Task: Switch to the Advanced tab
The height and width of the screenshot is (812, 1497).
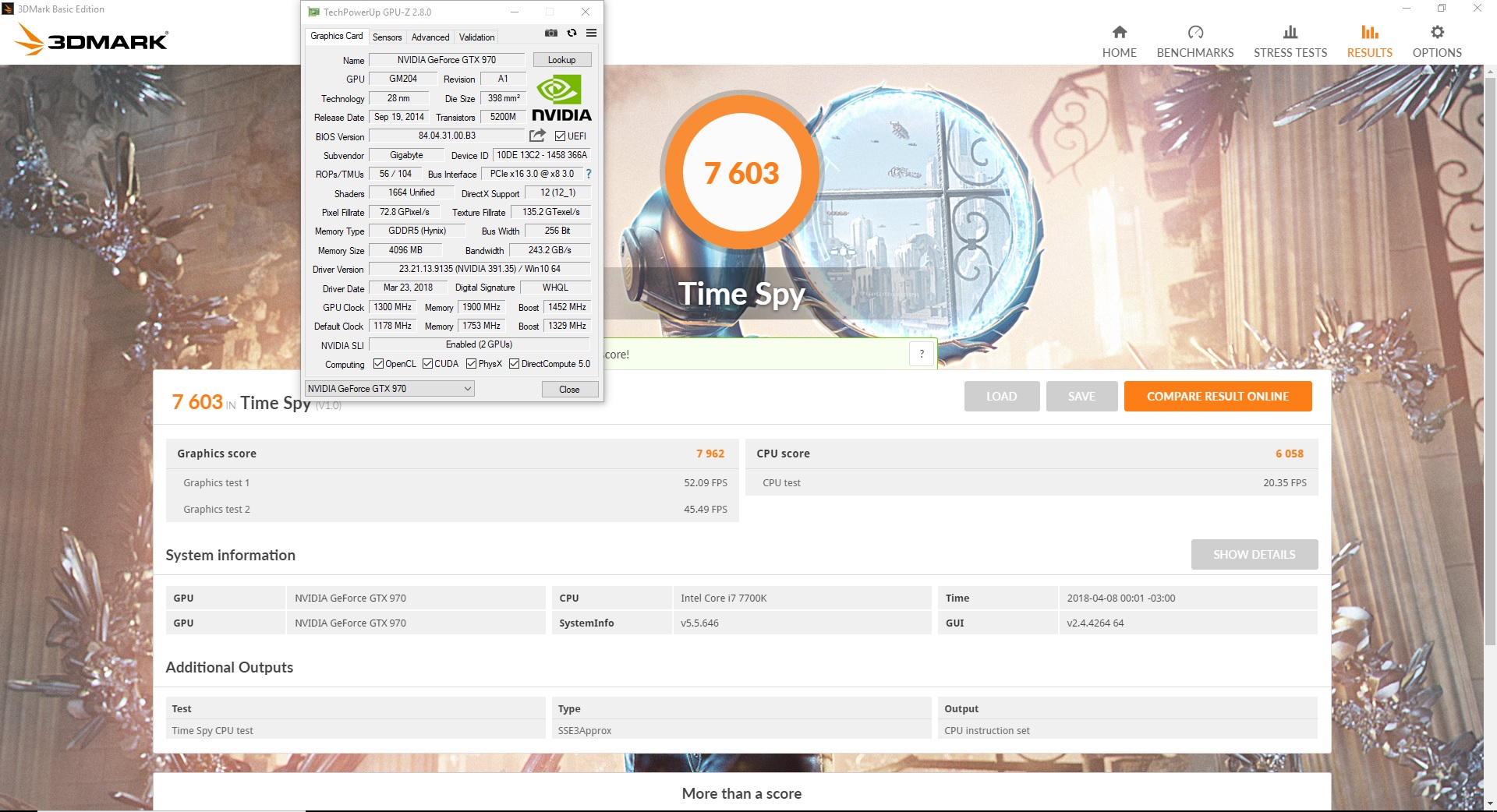Action: pos(430,37)
